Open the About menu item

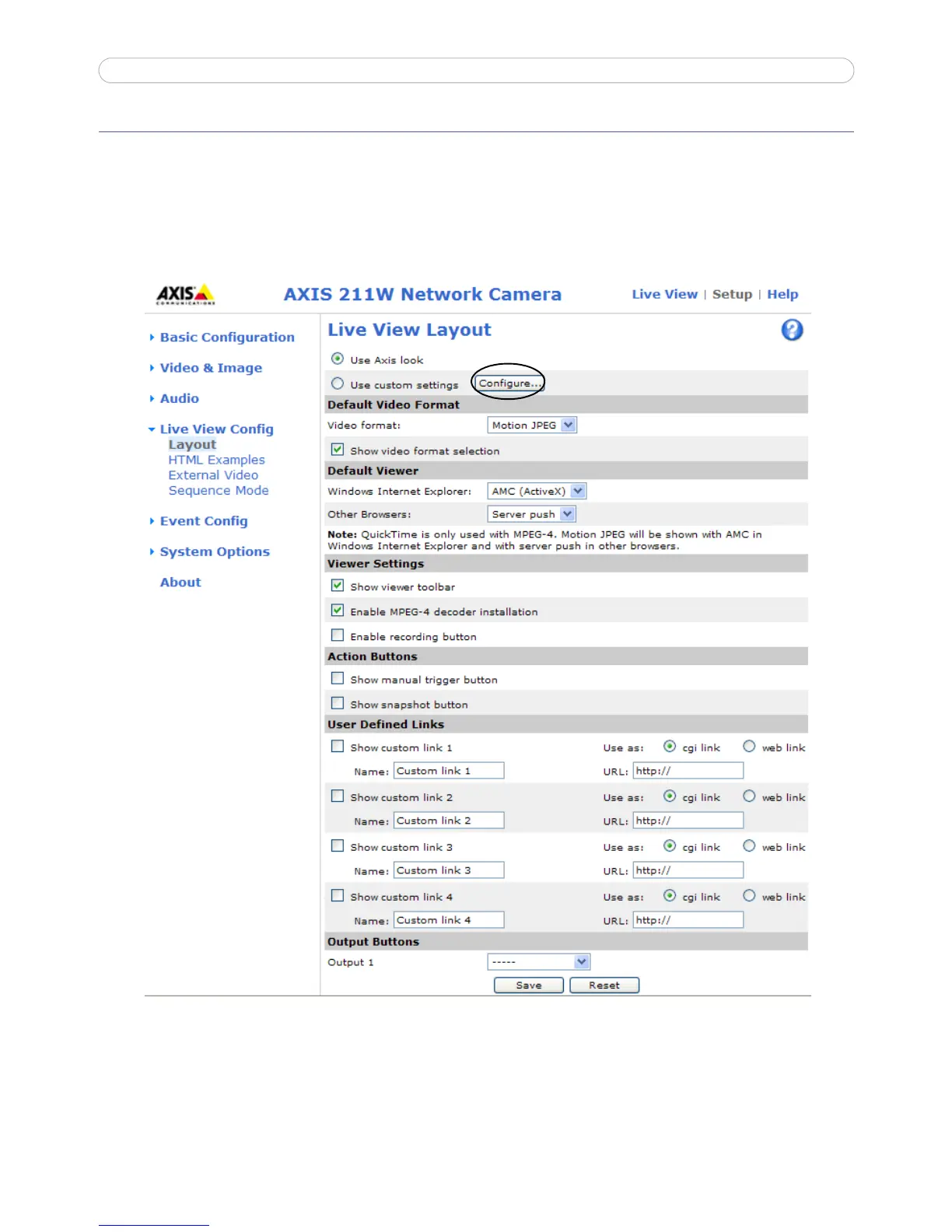pos(180,583)
